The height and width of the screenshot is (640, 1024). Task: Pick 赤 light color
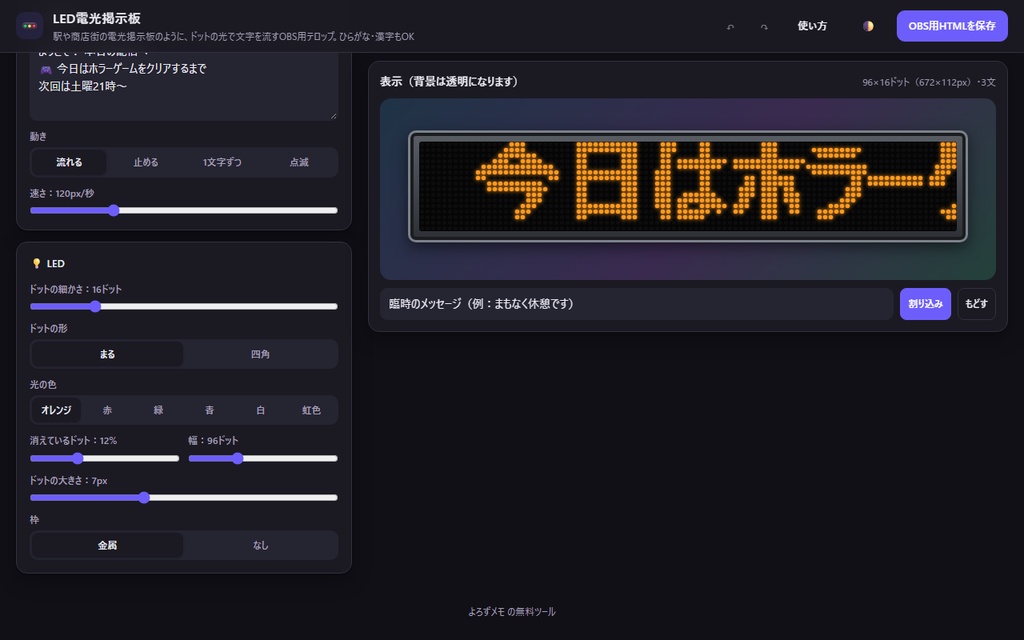click(107, 410)
